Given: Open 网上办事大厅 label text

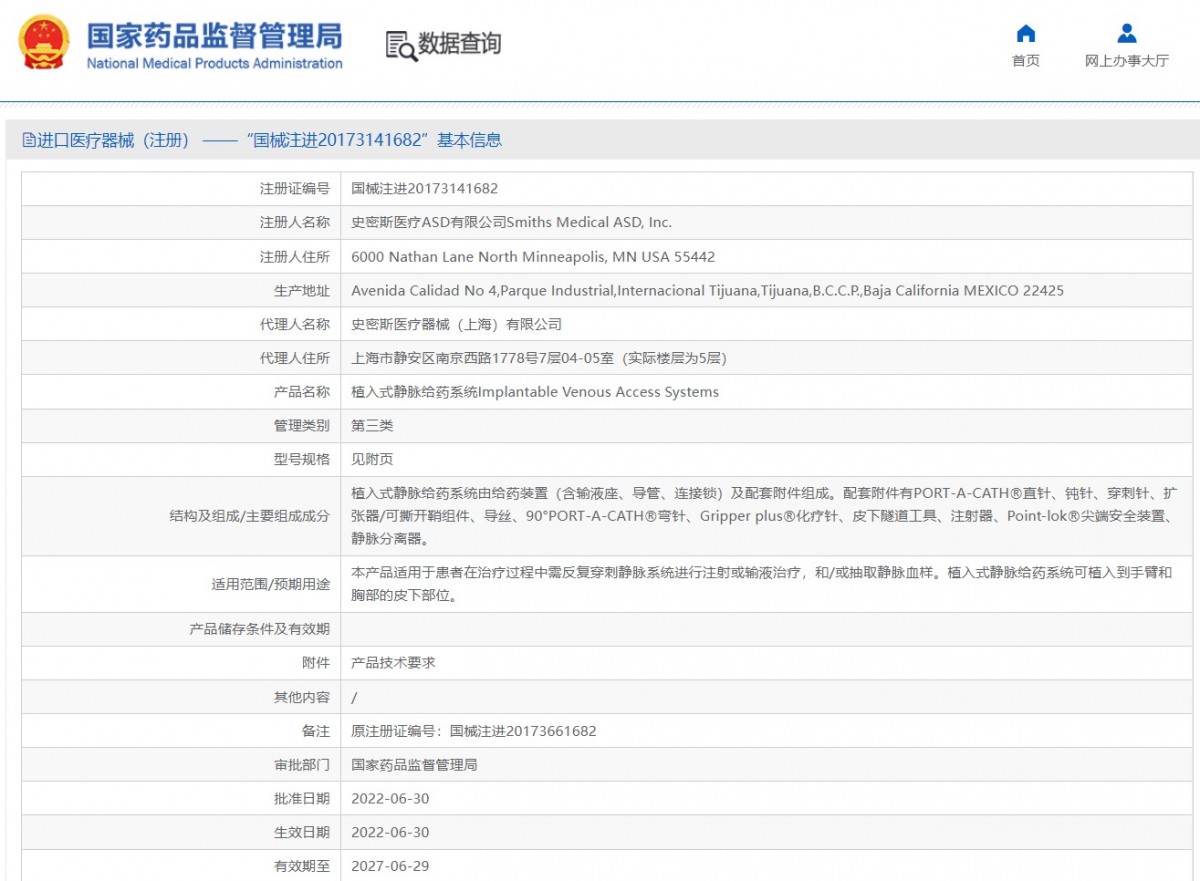Looking at the screenshot, I should 1127,61.
